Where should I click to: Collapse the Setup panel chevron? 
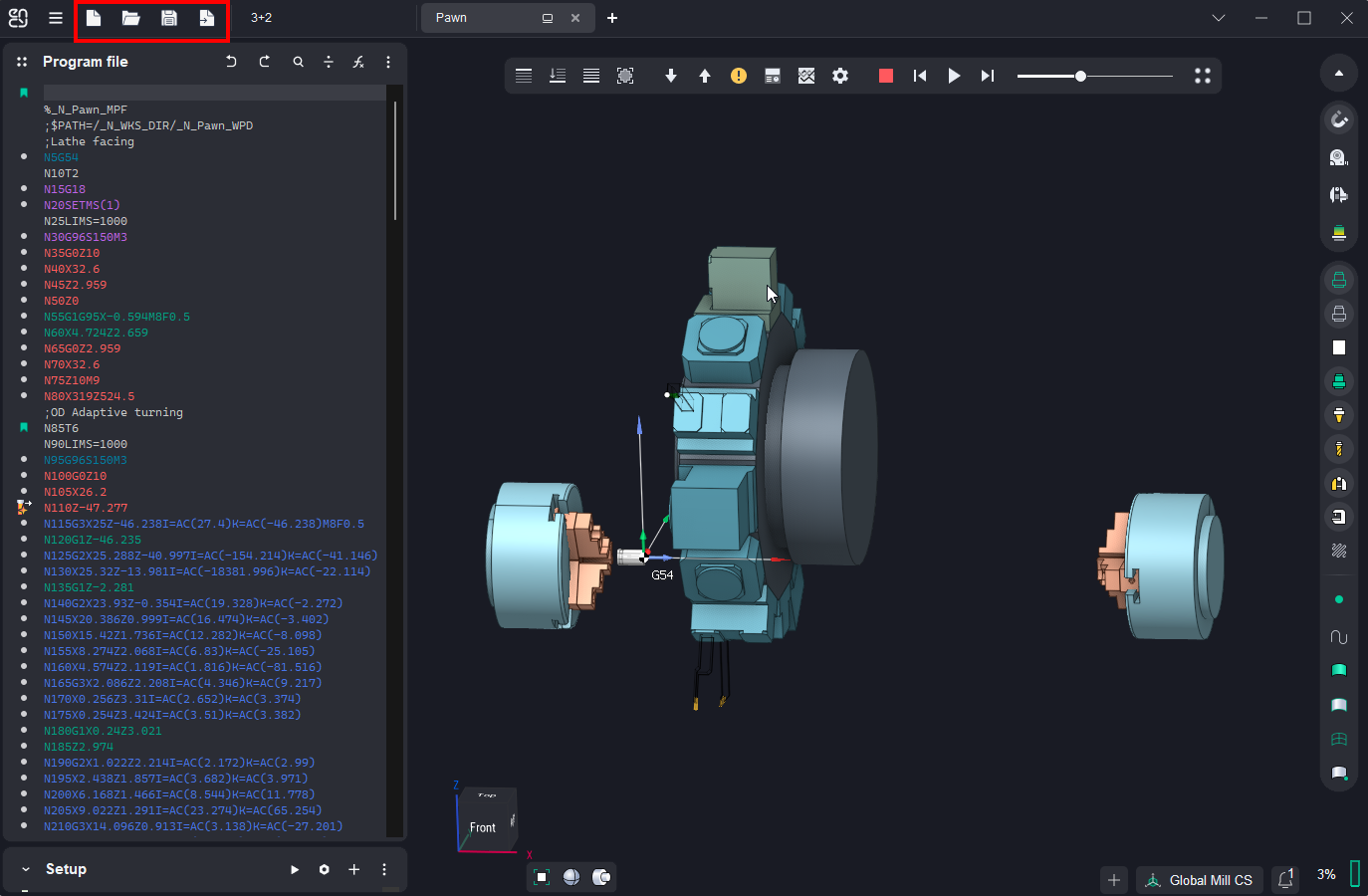click(x=26, y=869)
